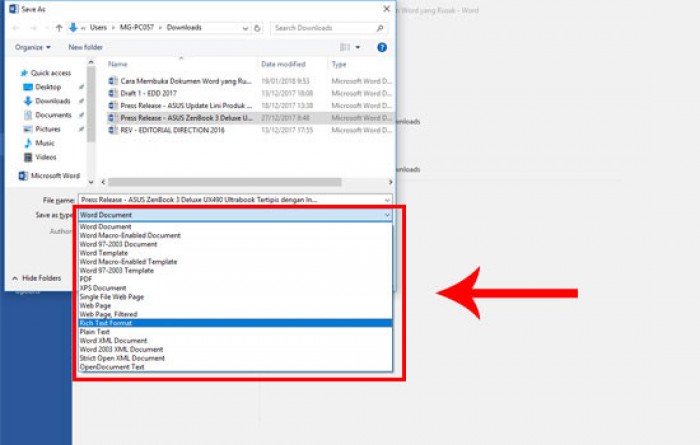This screenshot has width=700, height=445.
Task: Select file Cara Membuka Dokumen Word
Action: [x=186, y=81]
